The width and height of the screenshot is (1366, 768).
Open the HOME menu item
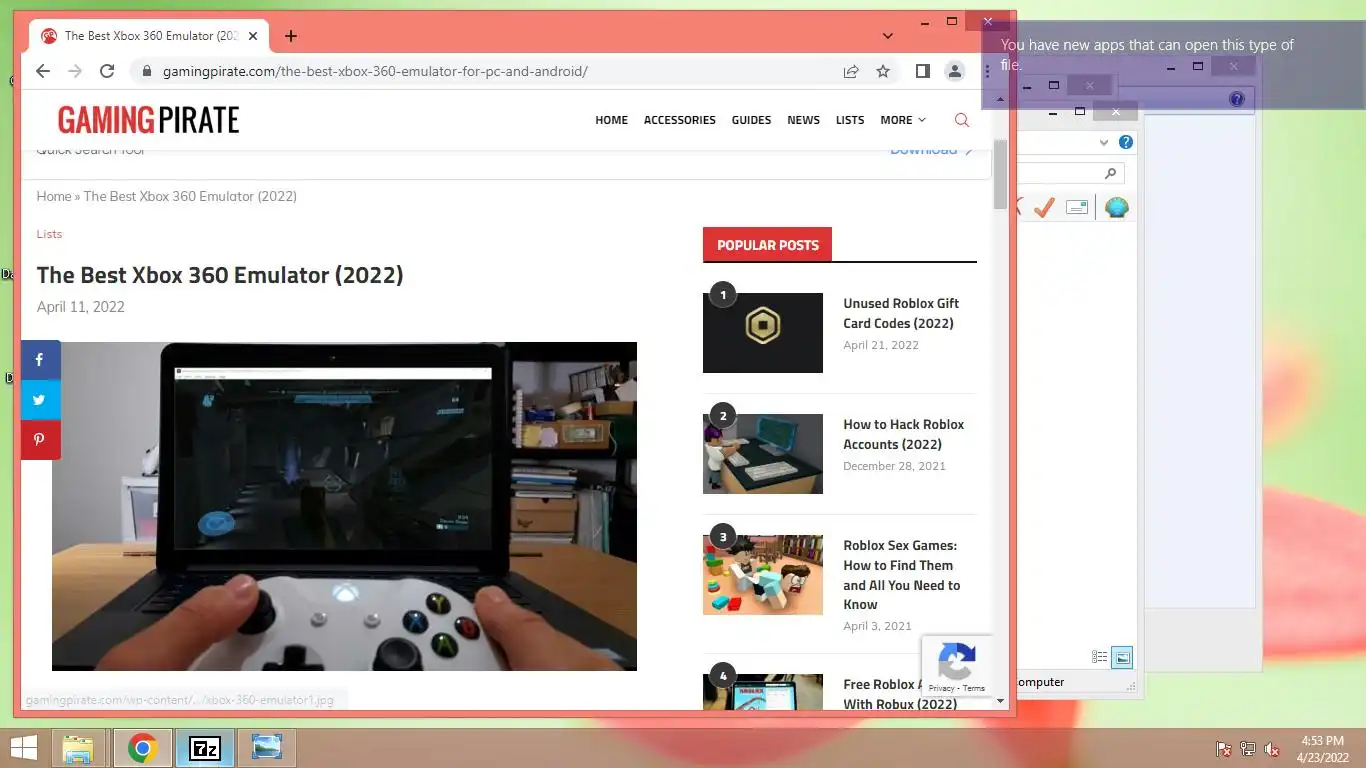coord(612,120)
